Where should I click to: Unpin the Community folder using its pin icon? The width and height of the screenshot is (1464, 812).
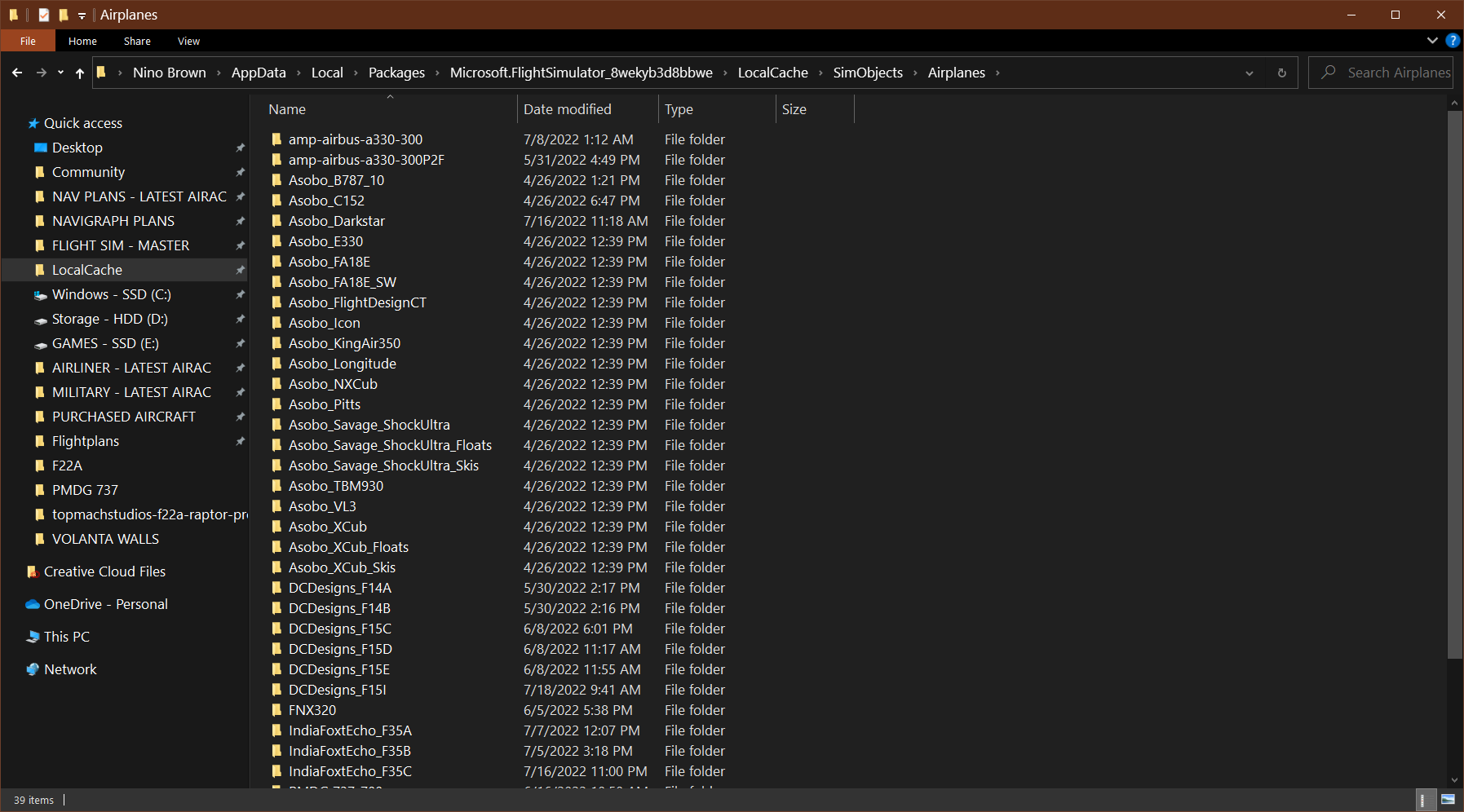click(x=240, y=172)
